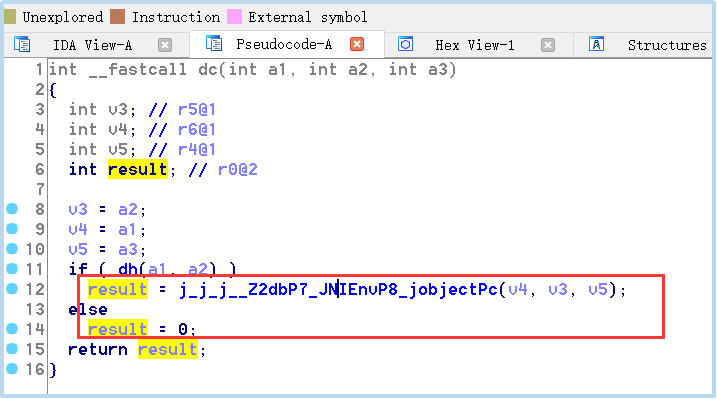Screen dimensions: 718x399
Task: Click the r0@2 register comment
Action: [238, 169]
